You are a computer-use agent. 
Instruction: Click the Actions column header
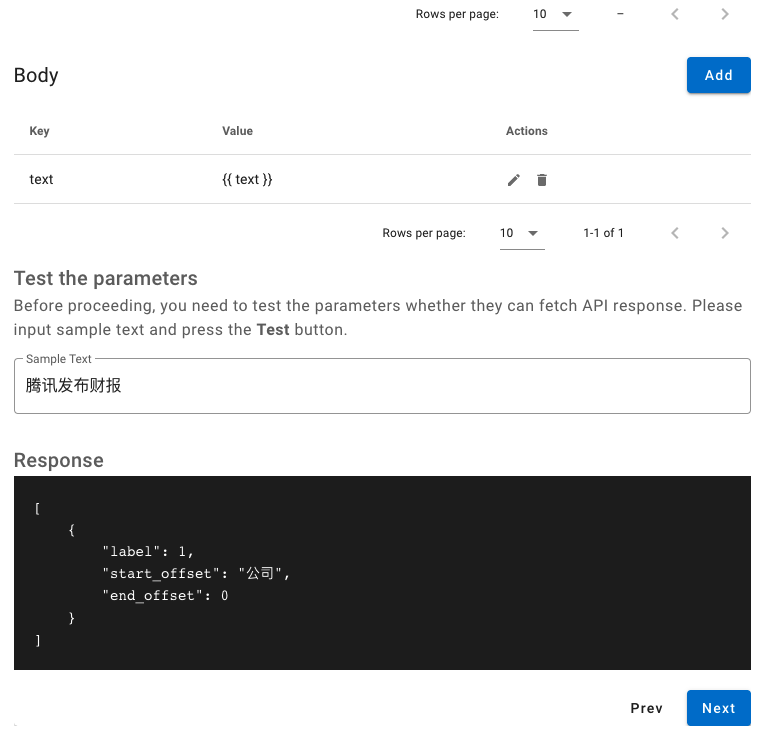[x=526, y=131]
